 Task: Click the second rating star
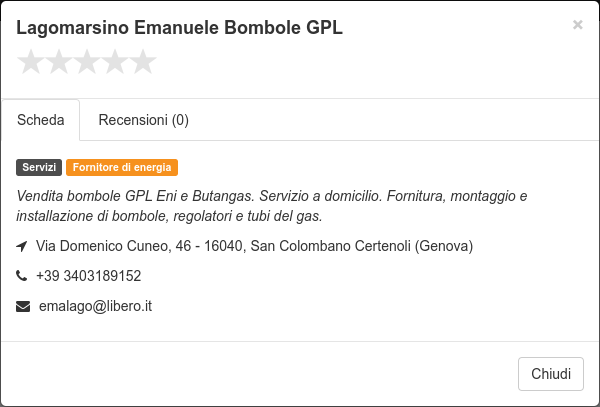point(59,62)
